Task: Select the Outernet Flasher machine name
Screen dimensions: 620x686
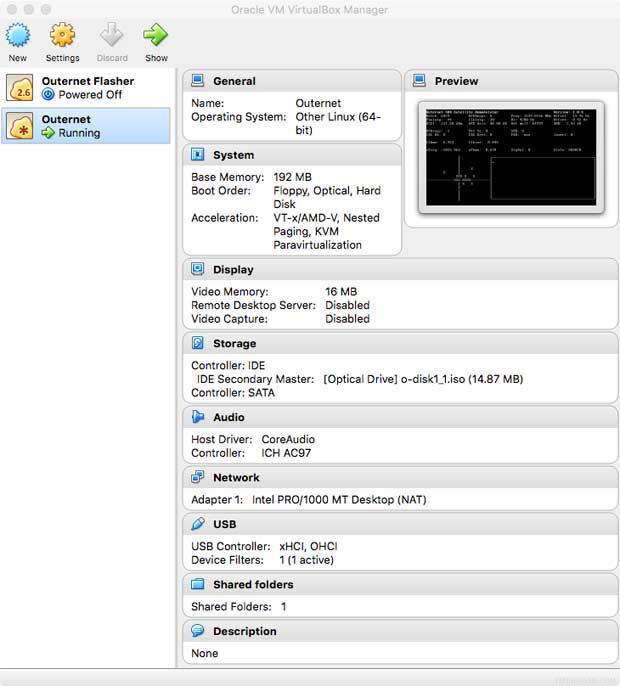Action: point(88,81)
